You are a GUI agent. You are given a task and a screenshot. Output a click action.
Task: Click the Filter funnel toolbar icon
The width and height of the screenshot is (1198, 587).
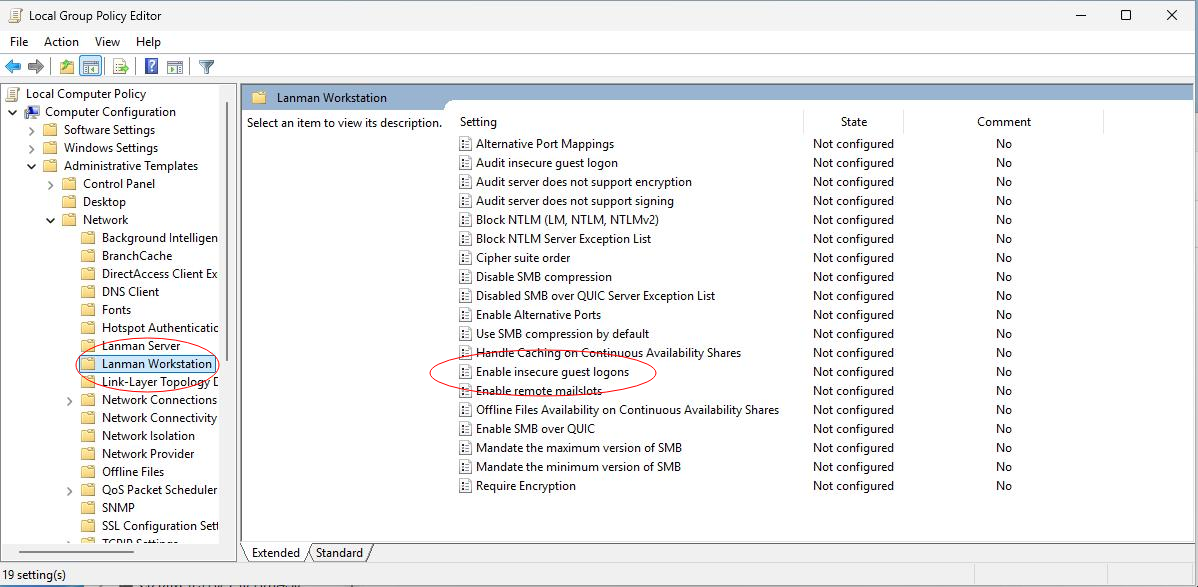click(x=207, y=67)
